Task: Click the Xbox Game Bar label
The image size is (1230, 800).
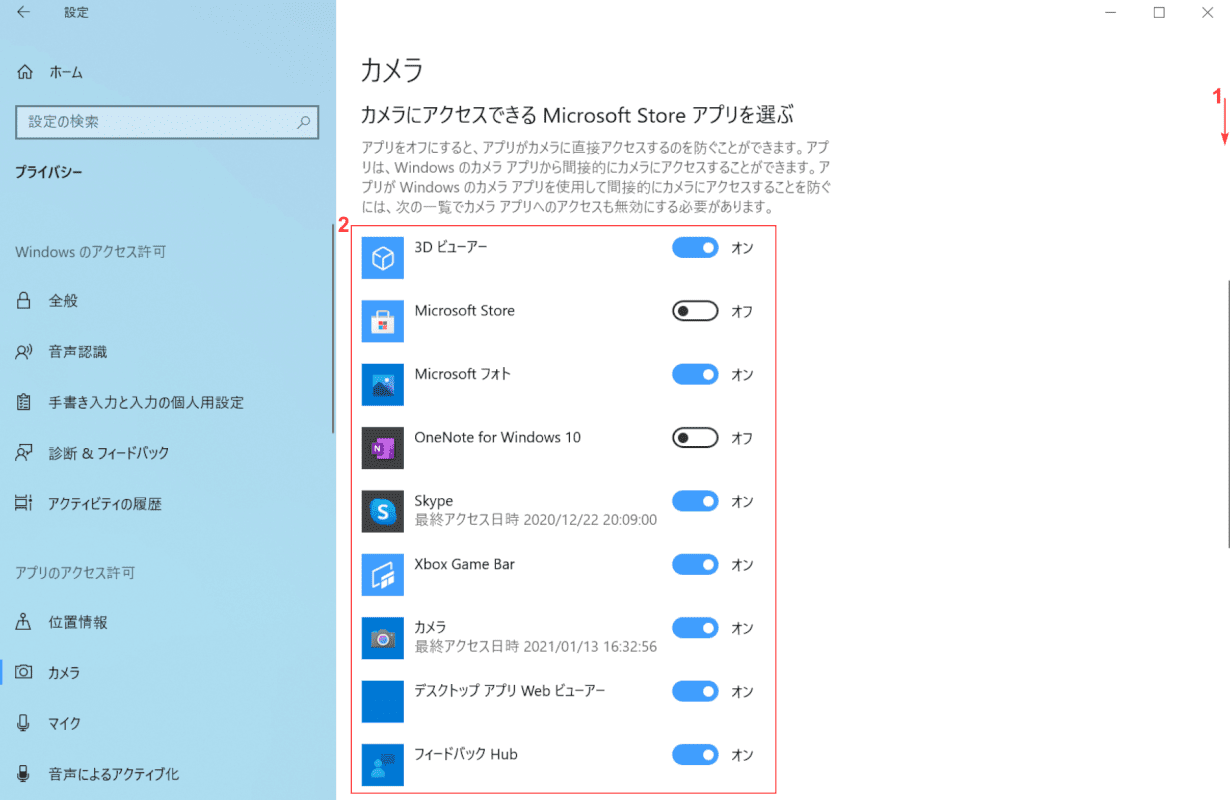Action: click(465, 564)
